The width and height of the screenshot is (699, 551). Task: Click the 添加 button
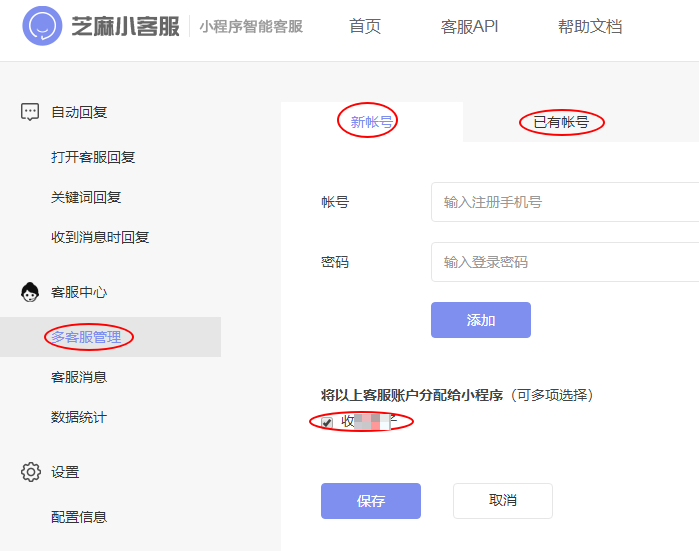coord(481,320)
